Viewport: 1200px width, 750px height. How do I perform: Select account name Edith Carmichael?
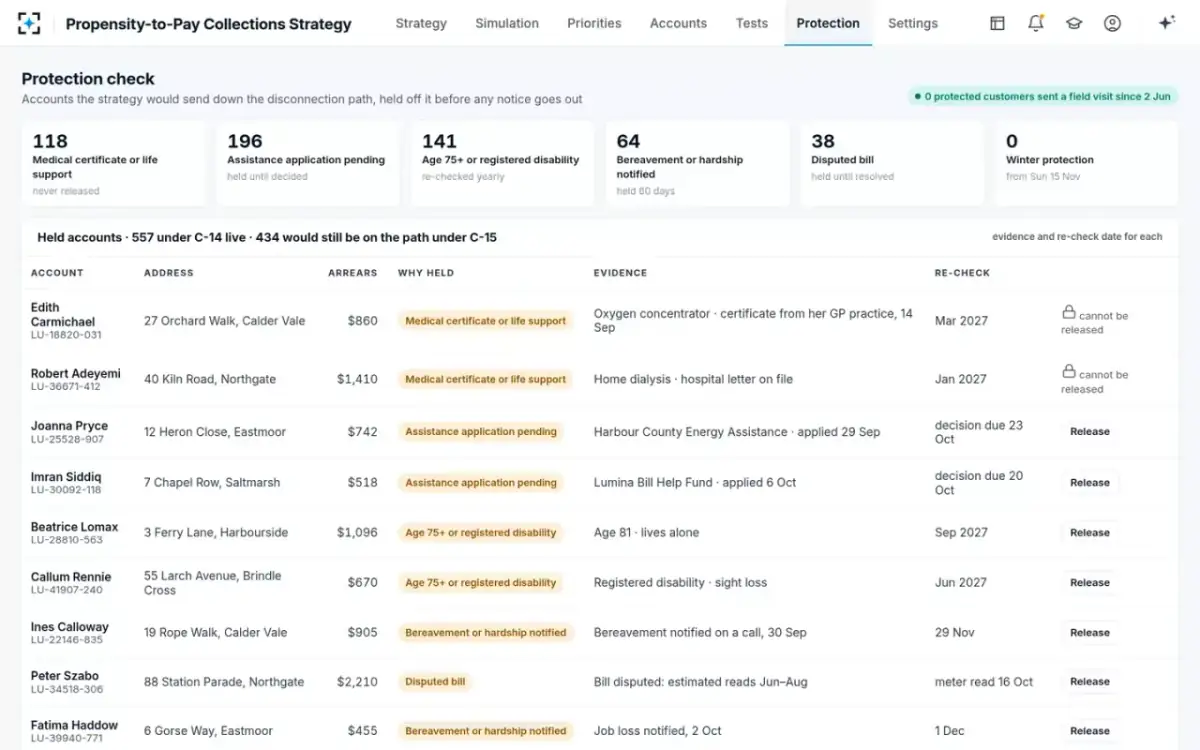click(63, 315)
